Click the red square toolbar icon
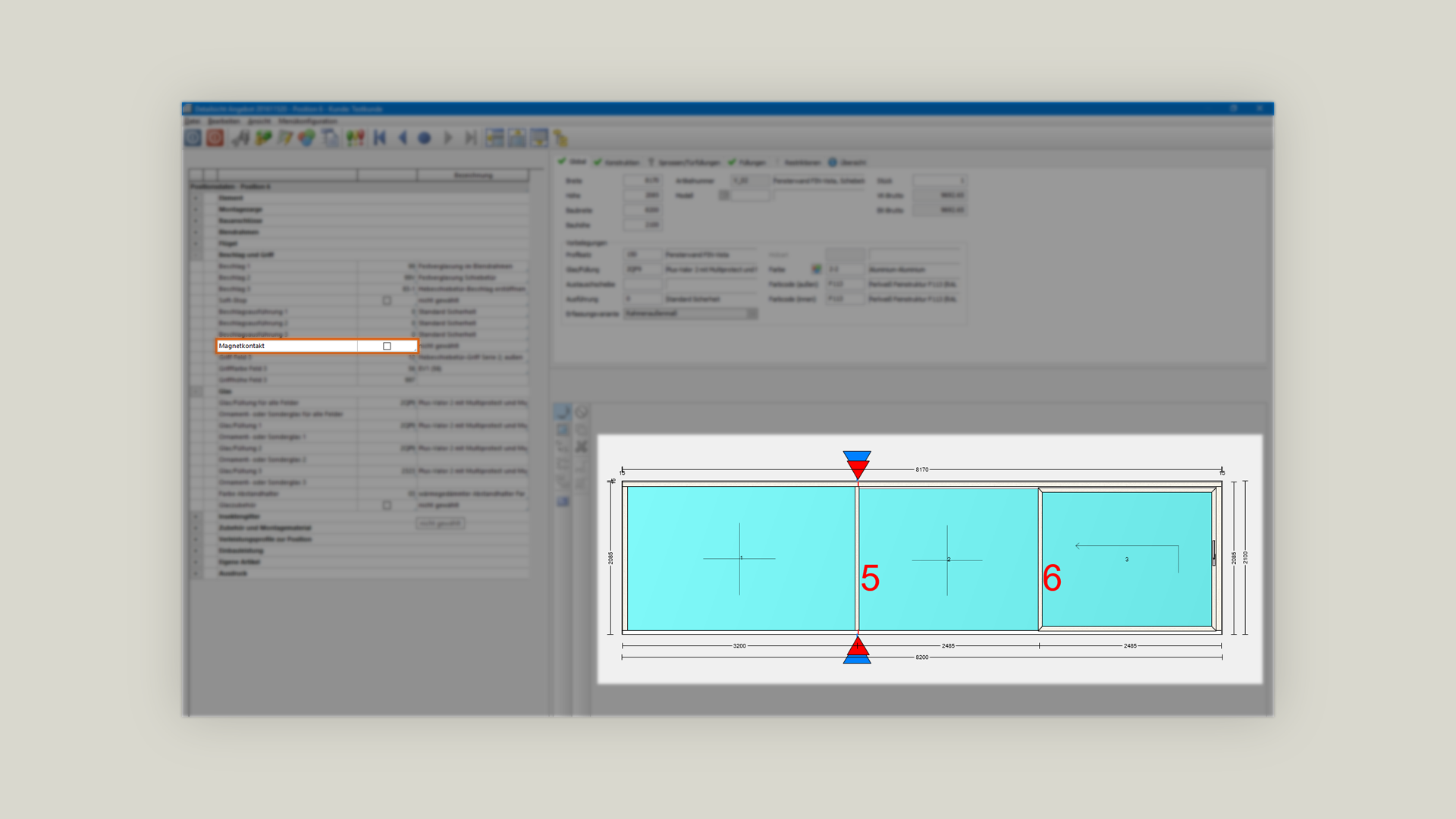 click(x=215, y=138)
